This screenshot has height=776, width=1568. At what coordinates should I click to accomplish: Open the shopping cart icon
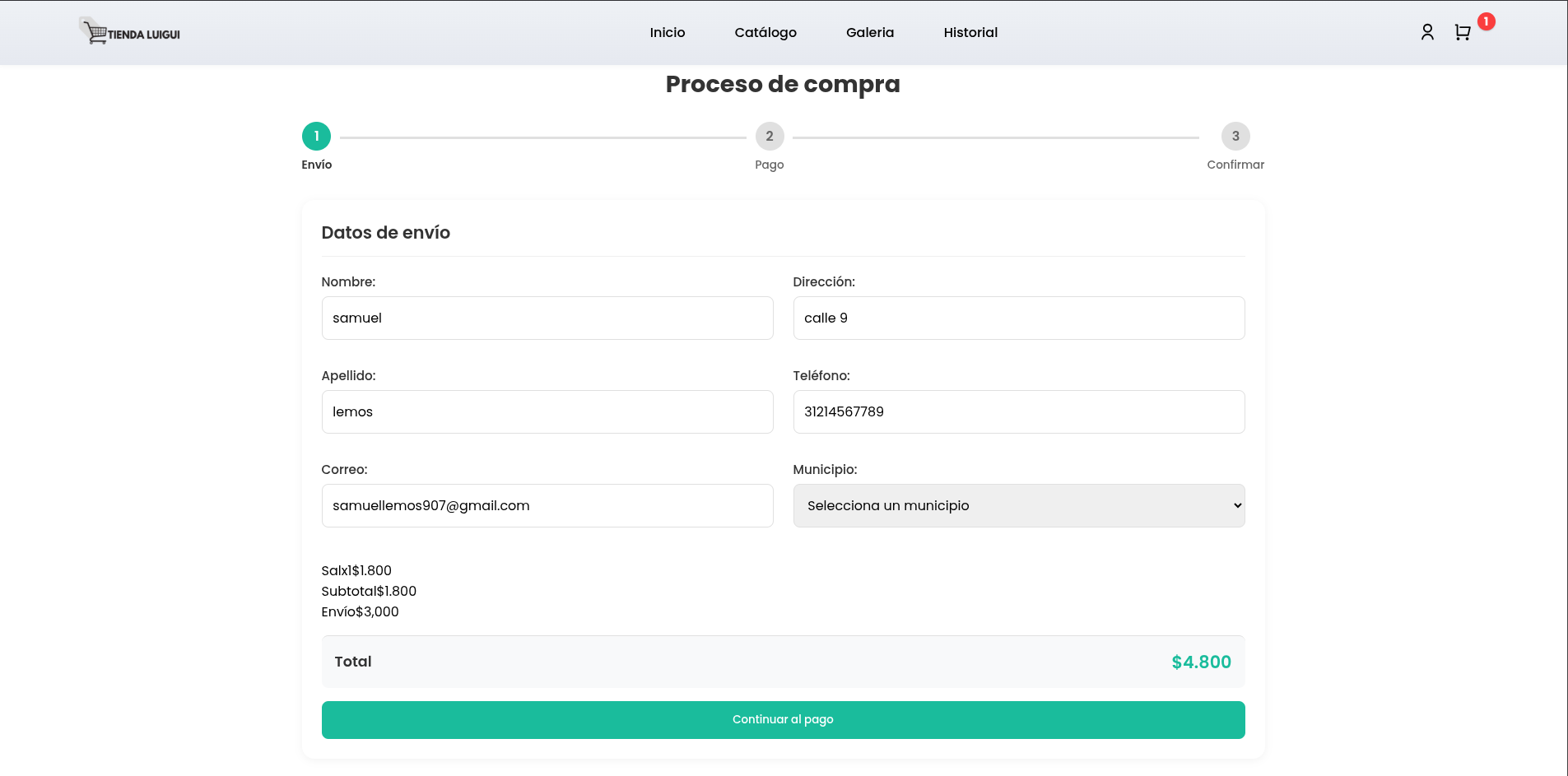(x=1462, y=33)
